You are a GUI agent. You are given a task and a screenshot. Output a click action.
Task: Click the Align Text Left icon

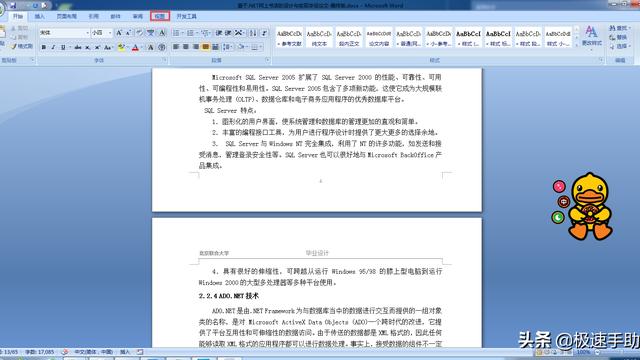(x=176, y=47)
